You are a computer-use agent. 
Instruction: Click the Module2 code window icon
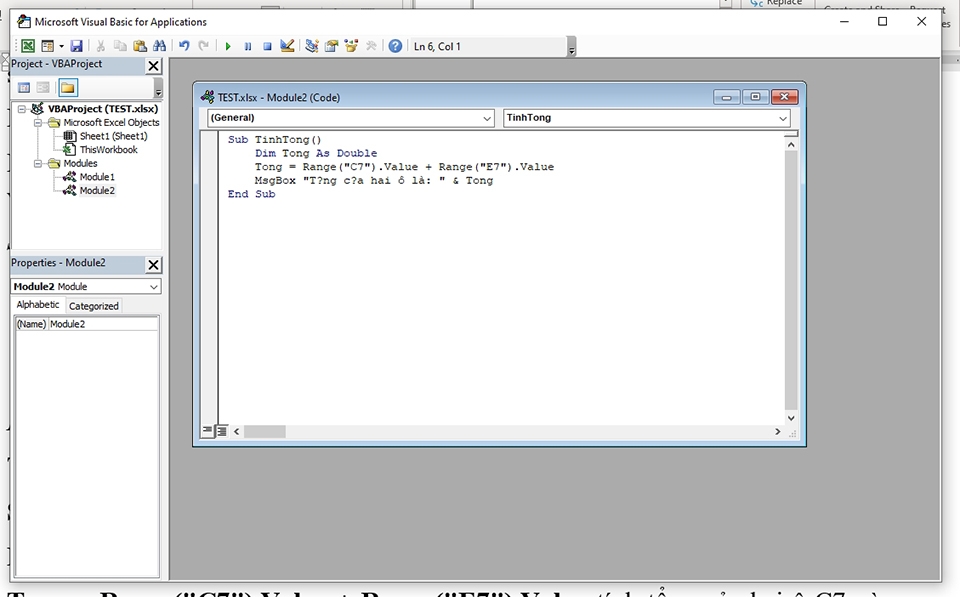click(x=208, y=97)
